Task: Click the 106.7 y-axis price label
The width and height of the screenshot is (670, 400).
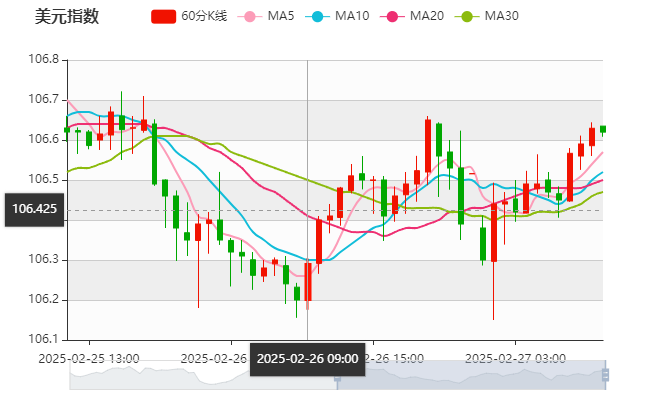Action: tap(43, 99)
